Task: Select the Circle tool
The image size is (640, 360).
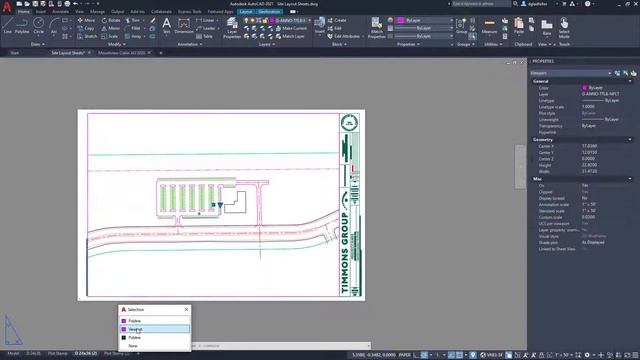Action: 39,25
